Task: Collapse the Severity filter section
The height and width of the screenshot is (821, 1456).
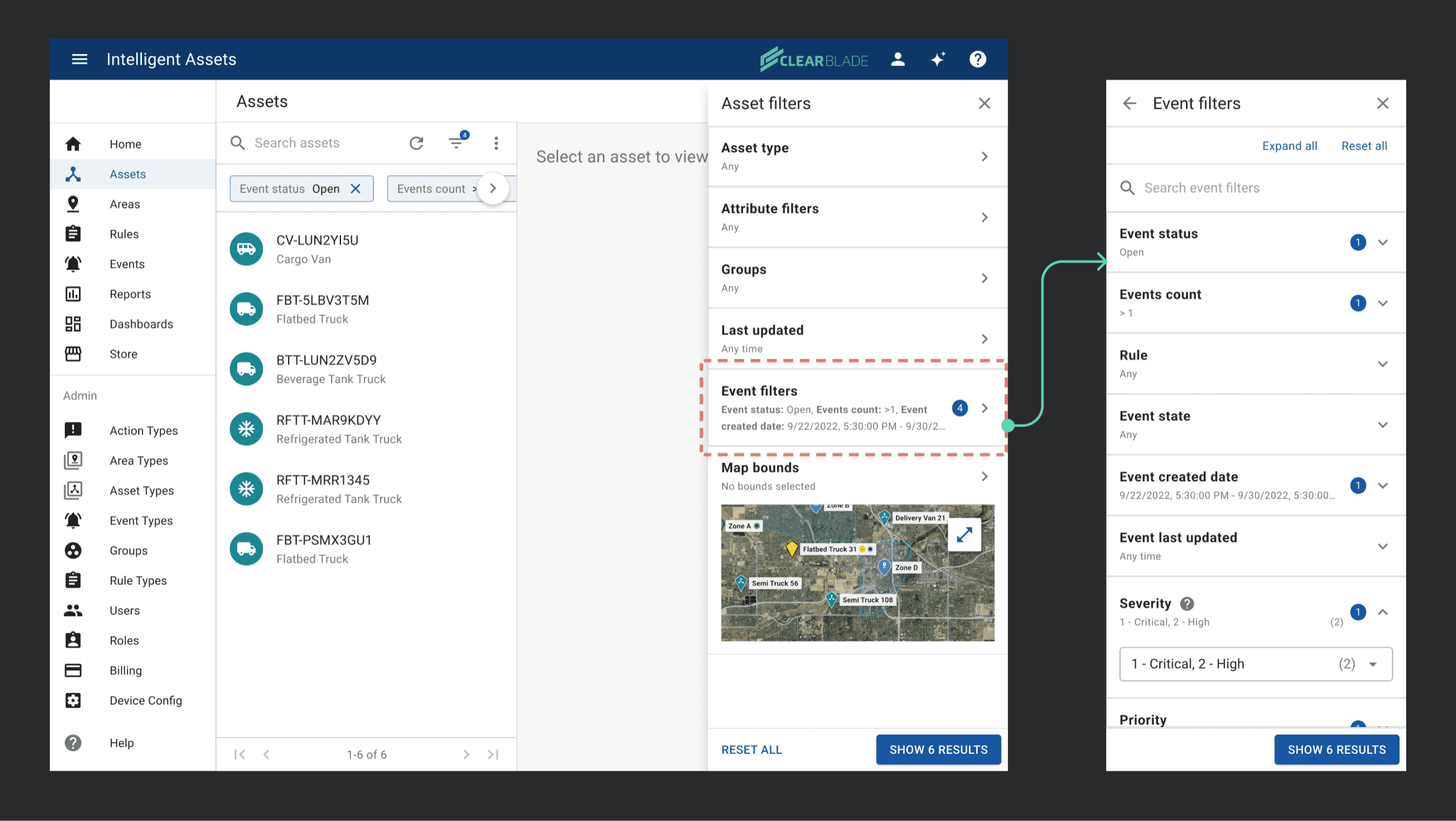Action: point(1382,612)
